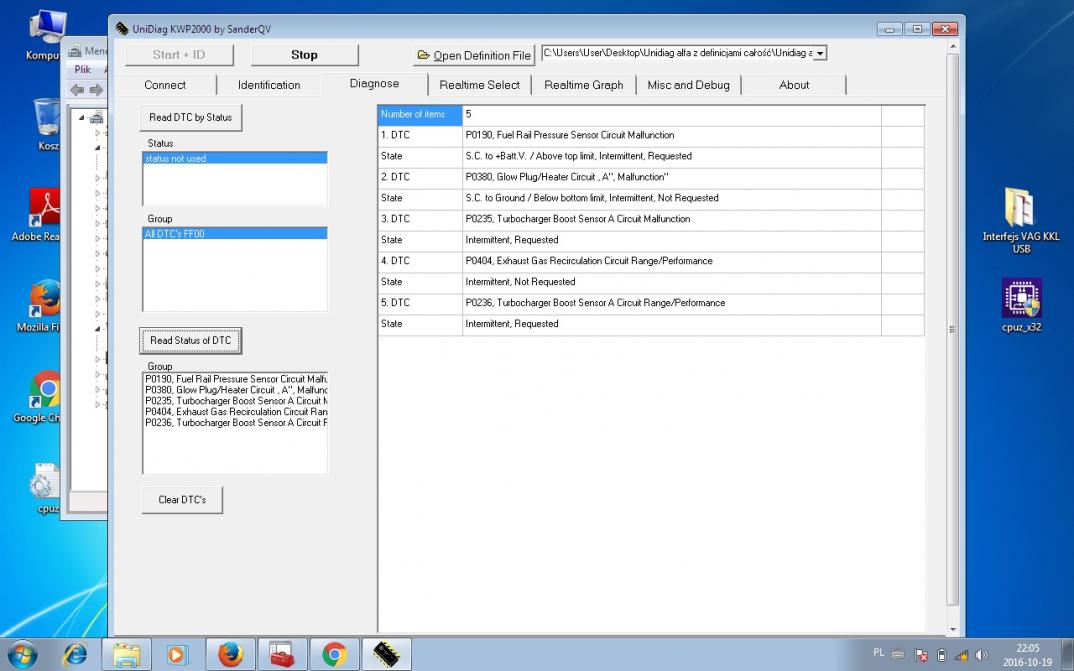Click the battery power tray icon
The width and height of the screenshot is (1074, 671).
pyautogui.click(x=942, y=655)
